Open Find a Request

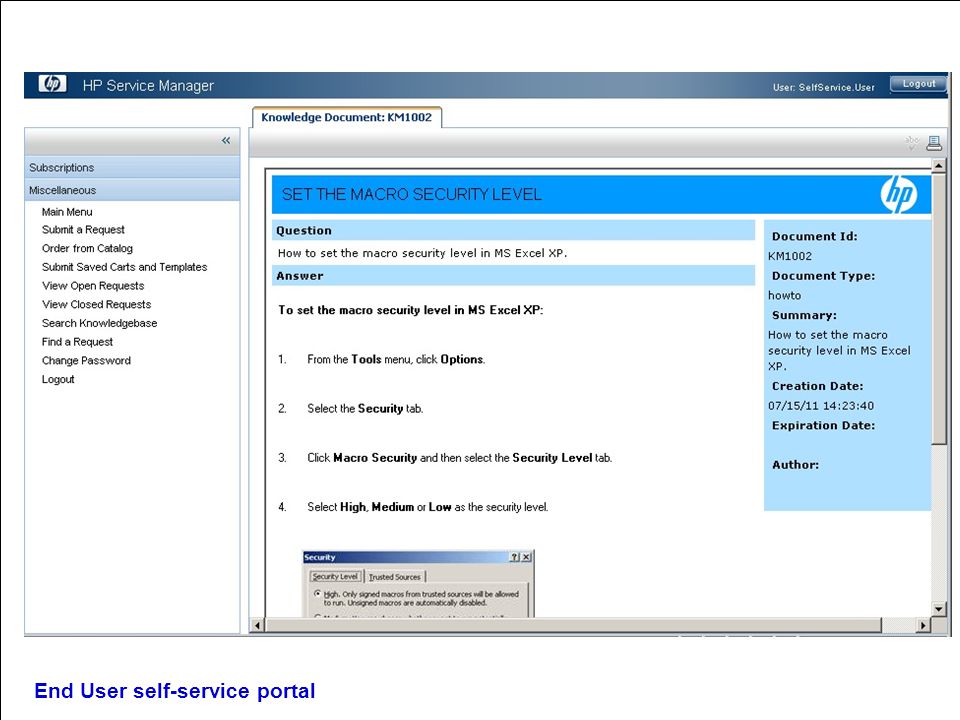(77, 342)
